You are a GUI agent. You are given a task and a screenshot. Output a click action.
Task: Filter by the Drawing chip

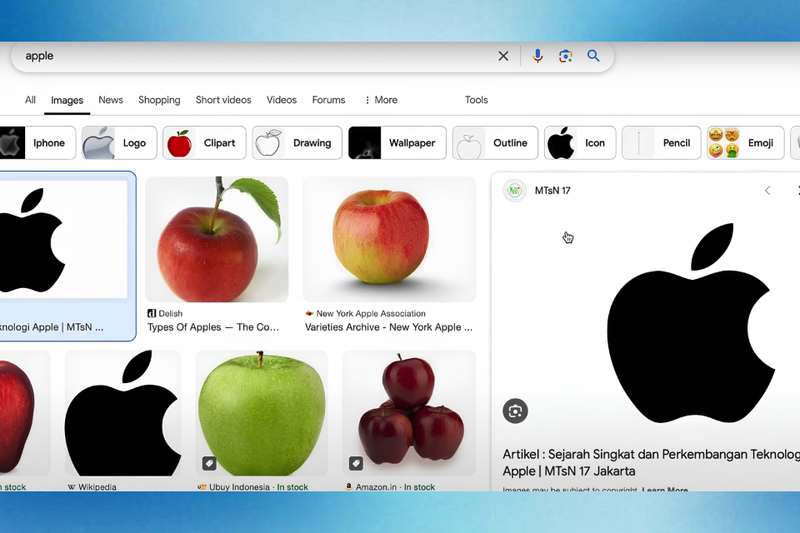pos(297,143)
